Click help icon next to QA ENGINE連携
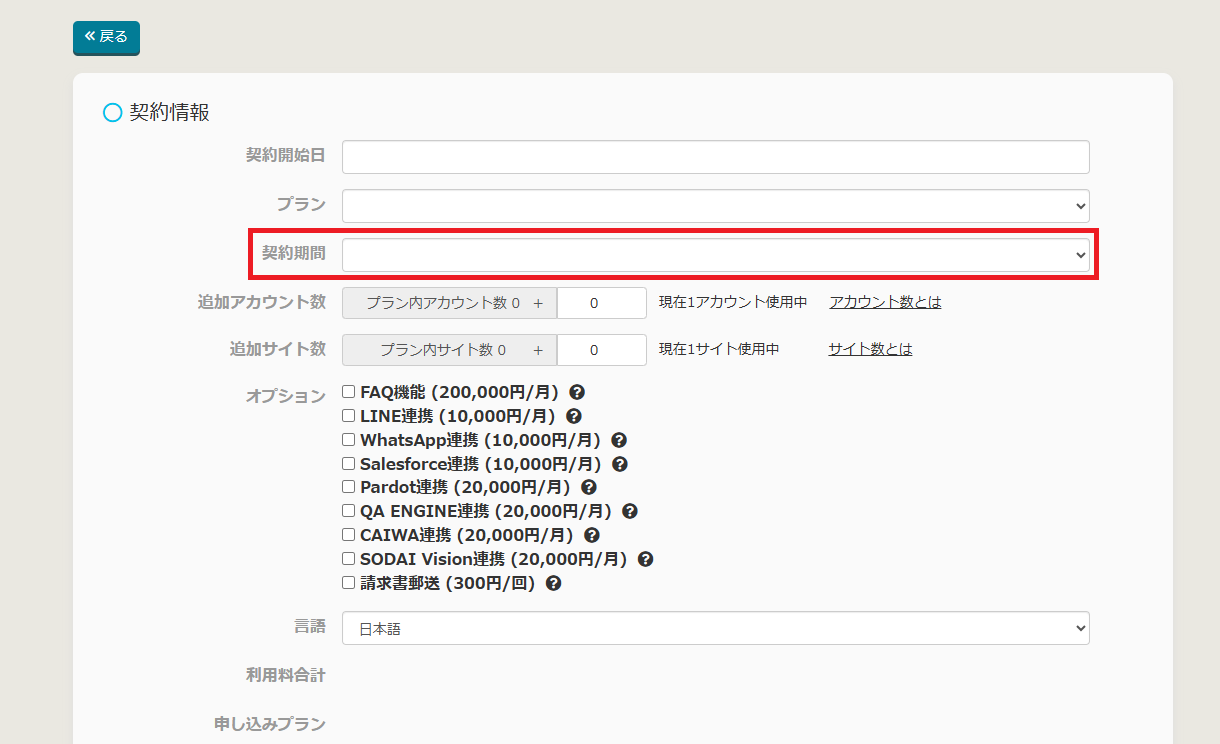Viewport: 1220px width, 744px height. click(630, 511)
